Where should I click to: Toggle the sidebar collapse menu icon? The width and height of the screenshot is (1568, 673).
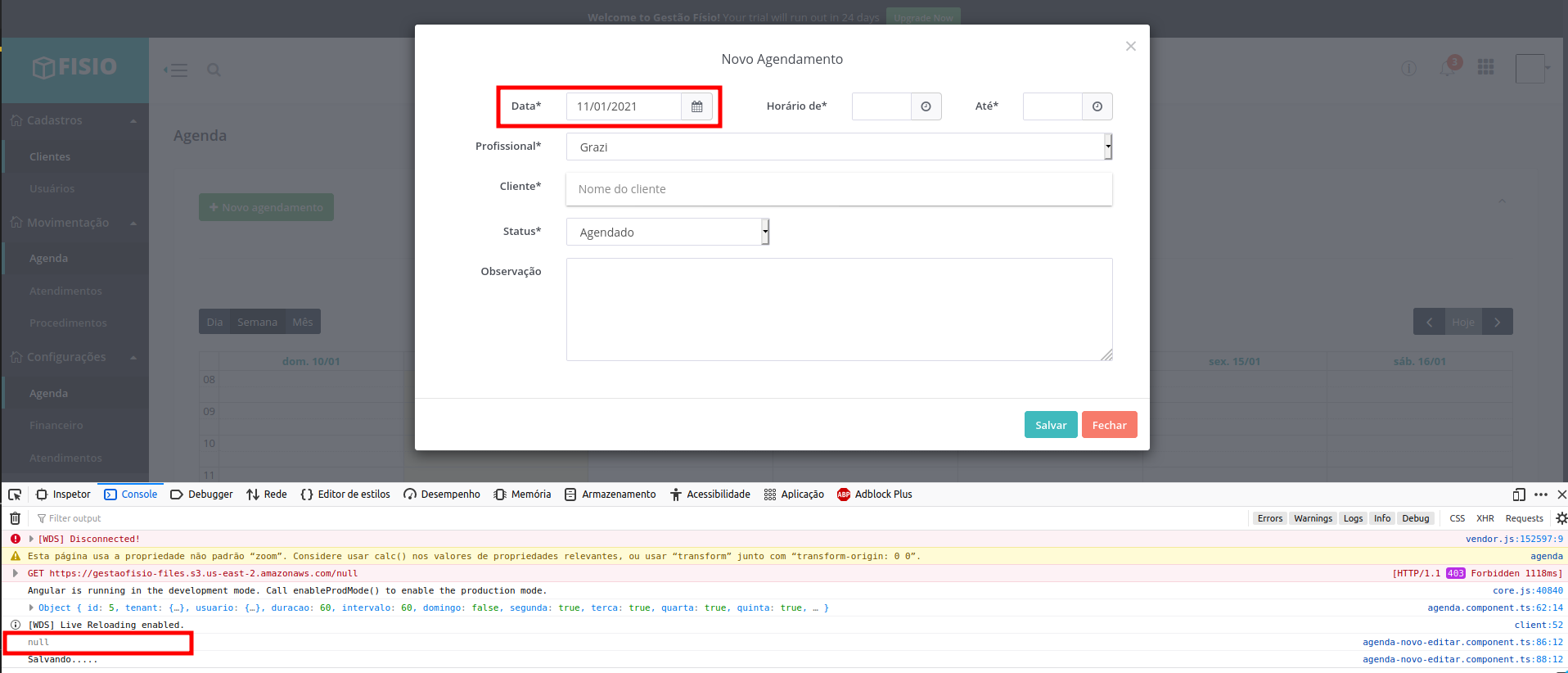pyautogui.click(x=176, y=70)
